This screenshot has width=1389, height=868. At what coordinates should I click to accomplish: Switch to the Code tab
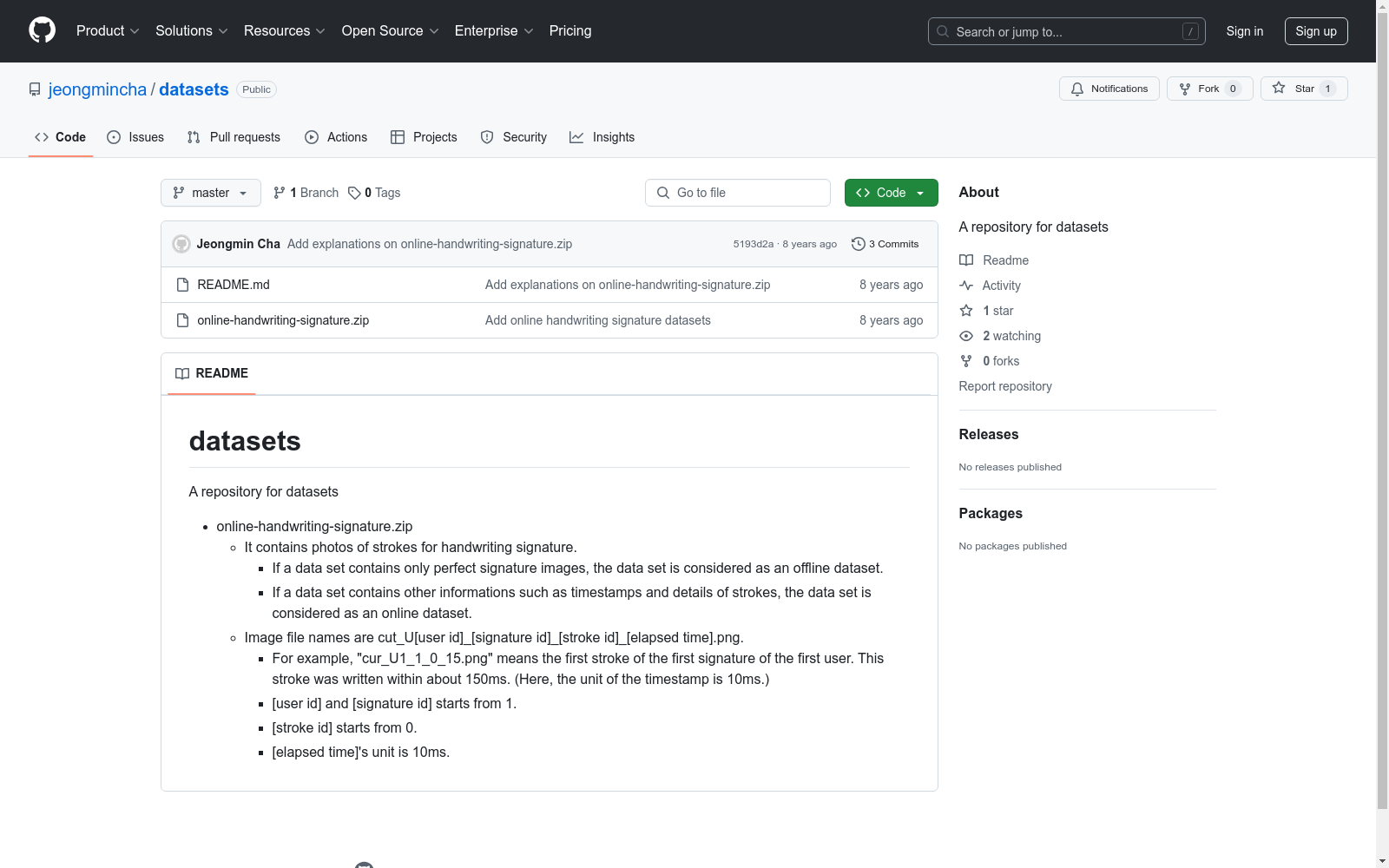tap(61, 137)
